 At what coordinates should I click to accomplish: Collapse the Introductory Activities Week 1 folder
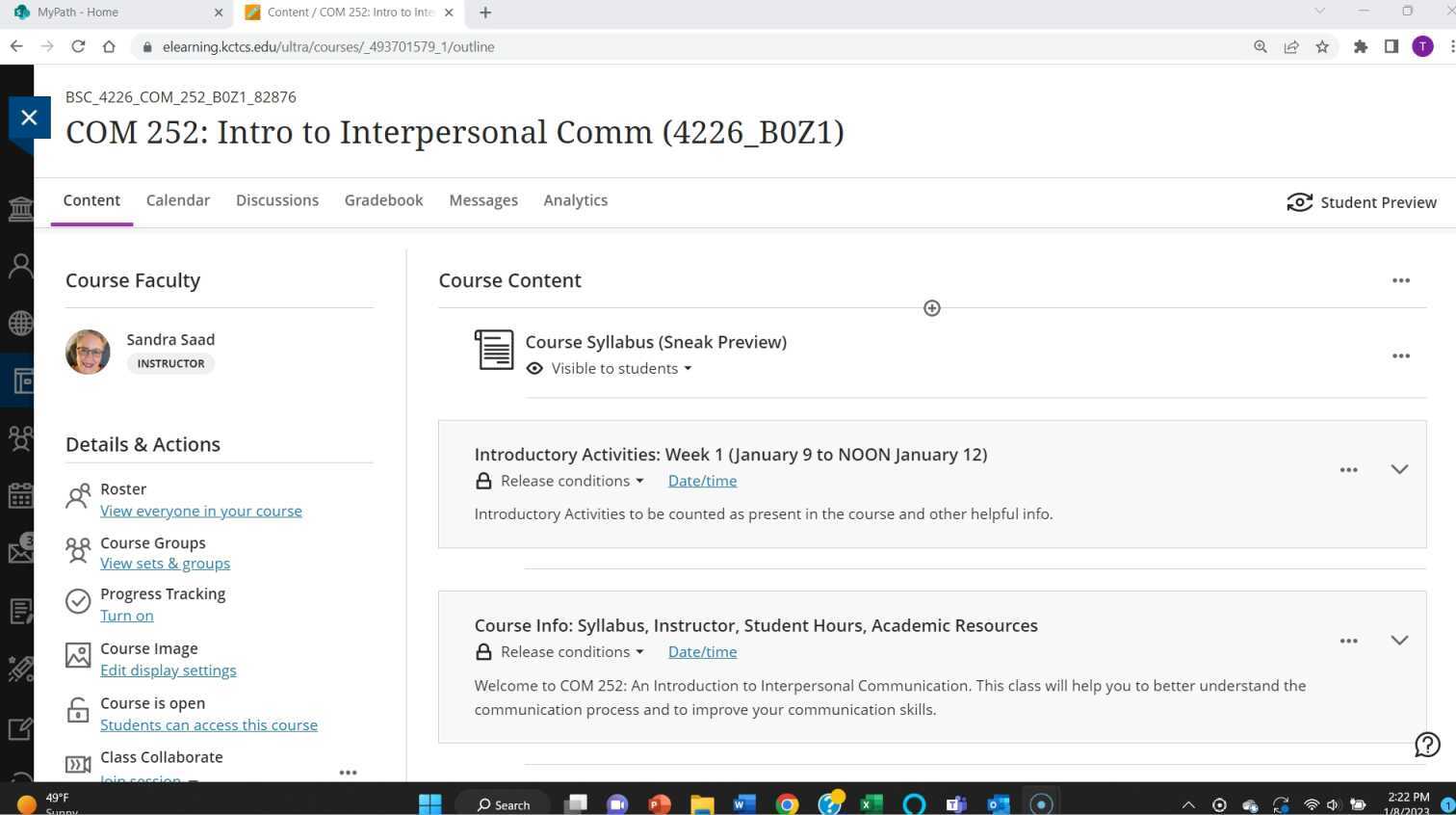pyautogui.click(x=1399, y=469)
